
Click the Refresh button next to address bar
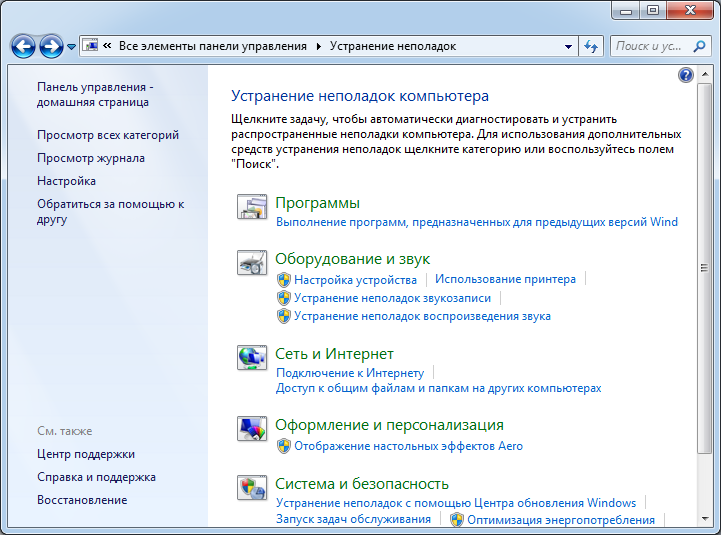(x=591, y=46)
